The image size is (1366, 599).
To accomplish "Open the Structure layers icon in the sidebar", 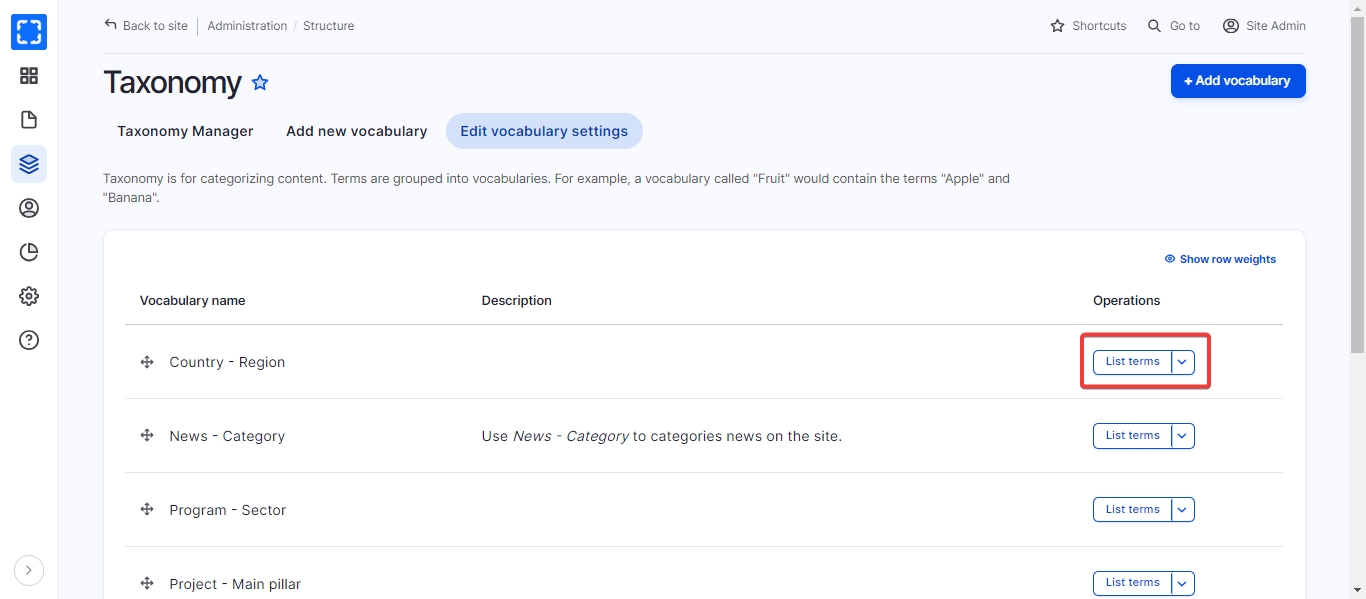I will (29, 164).
